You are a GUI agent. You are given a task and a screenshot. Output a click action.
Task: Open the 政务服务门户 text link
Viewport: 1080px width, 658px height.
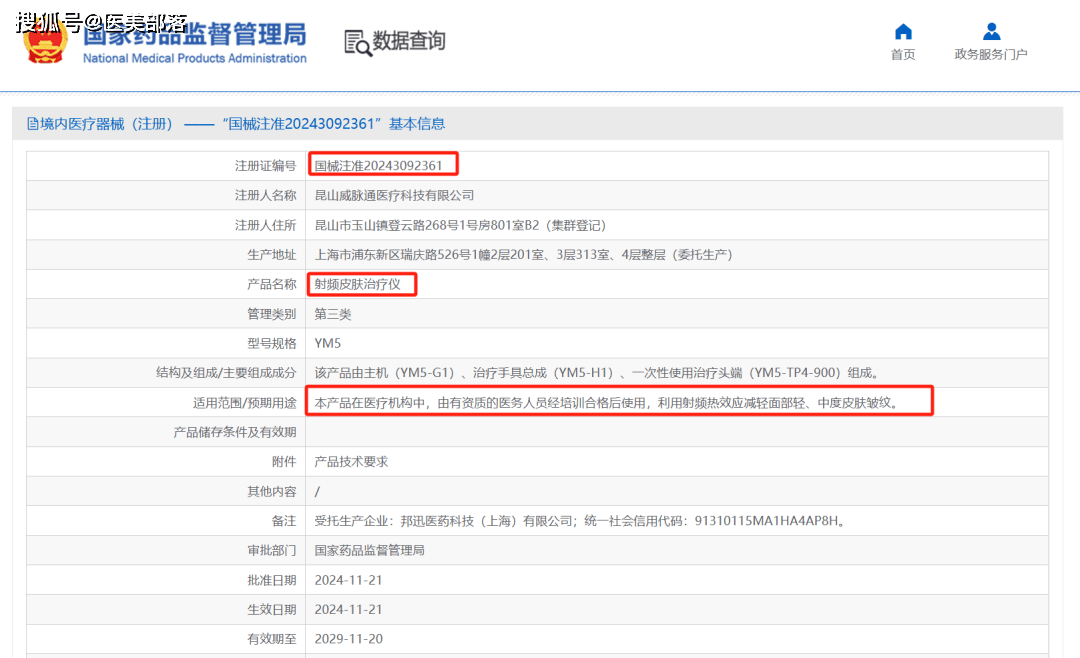(x=991, y=55)
